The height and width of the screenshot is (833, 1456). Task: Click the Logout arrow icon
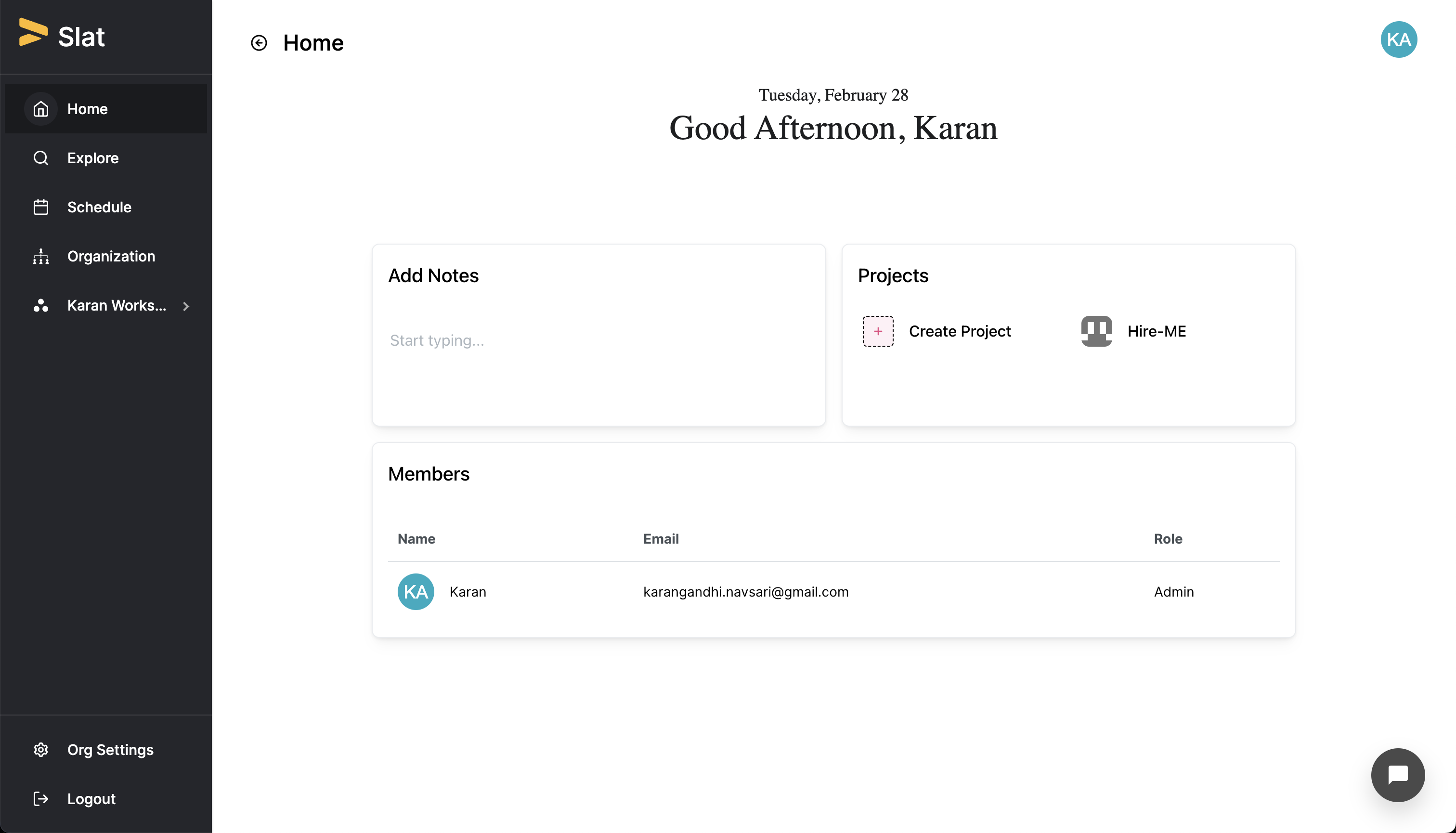tap(40, 799)
